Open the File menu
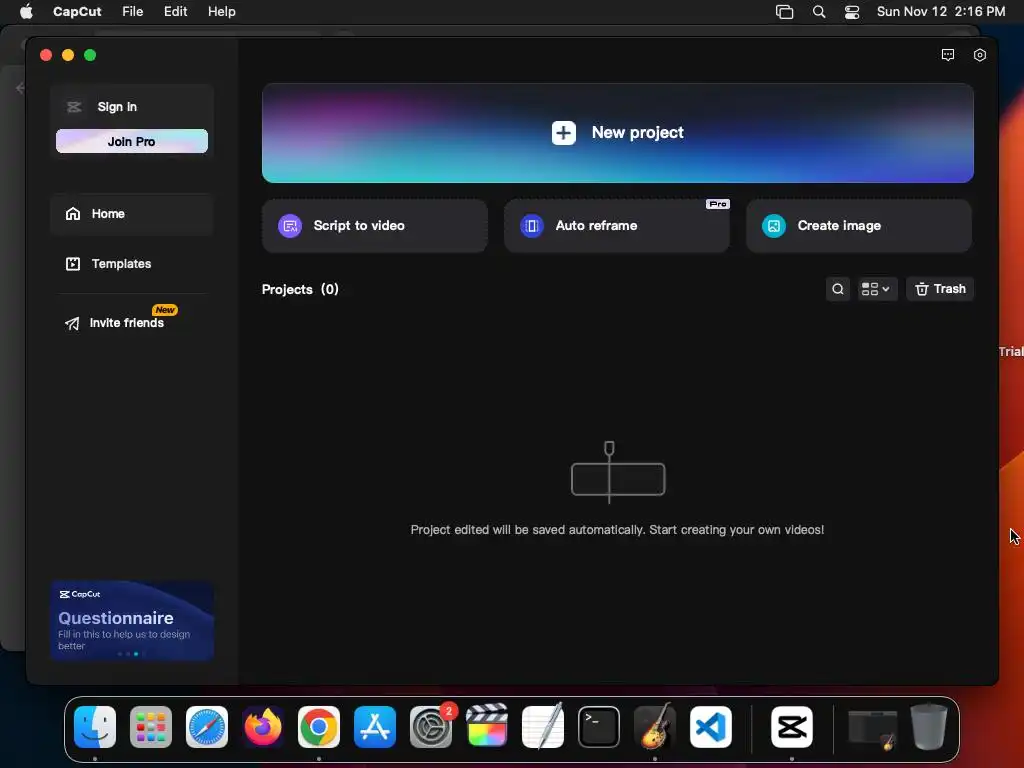The image size is (1024, 768). click(133, 12)
